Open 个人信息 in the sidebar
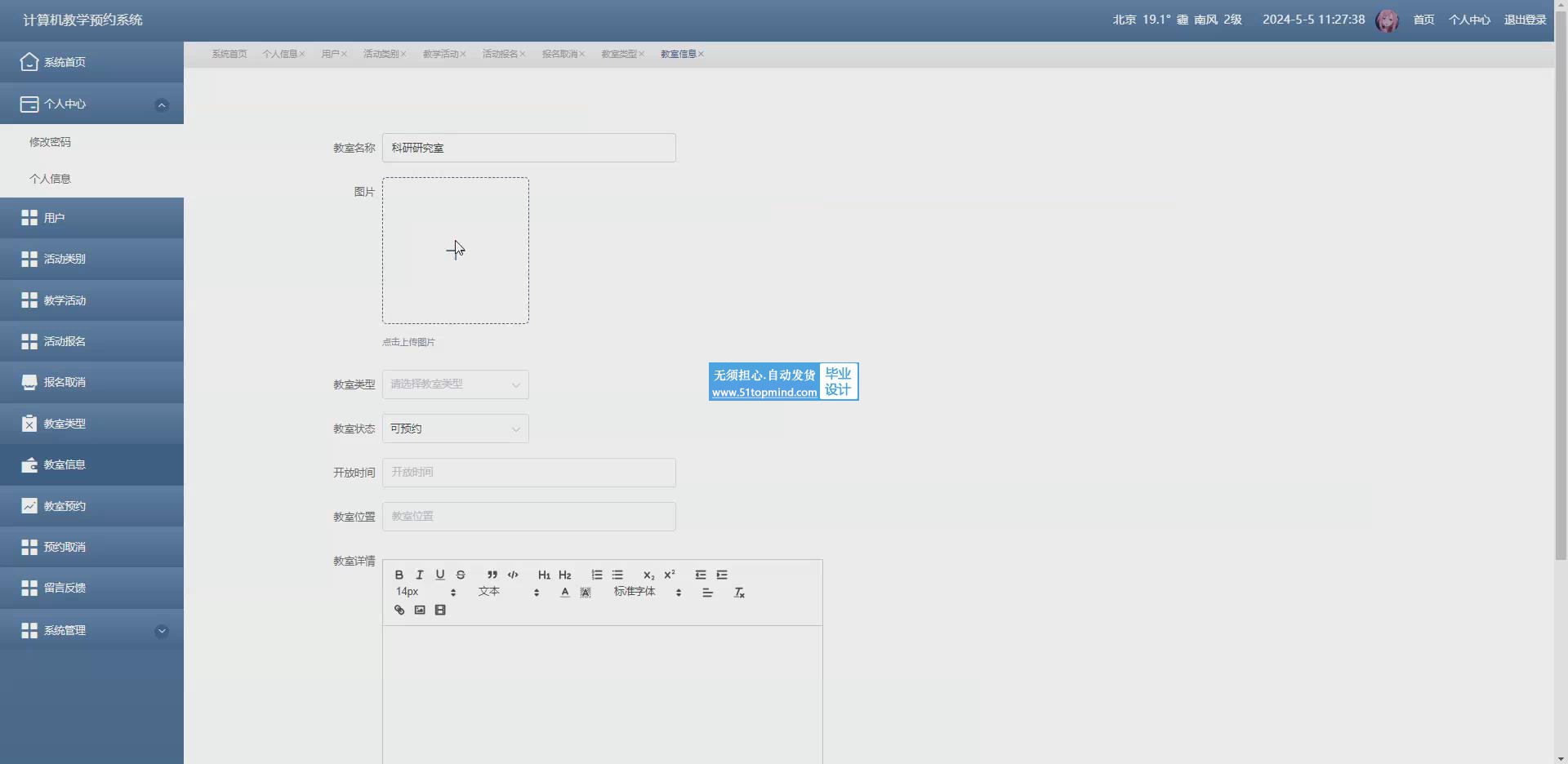1568x764 pixels. [91, 179]
